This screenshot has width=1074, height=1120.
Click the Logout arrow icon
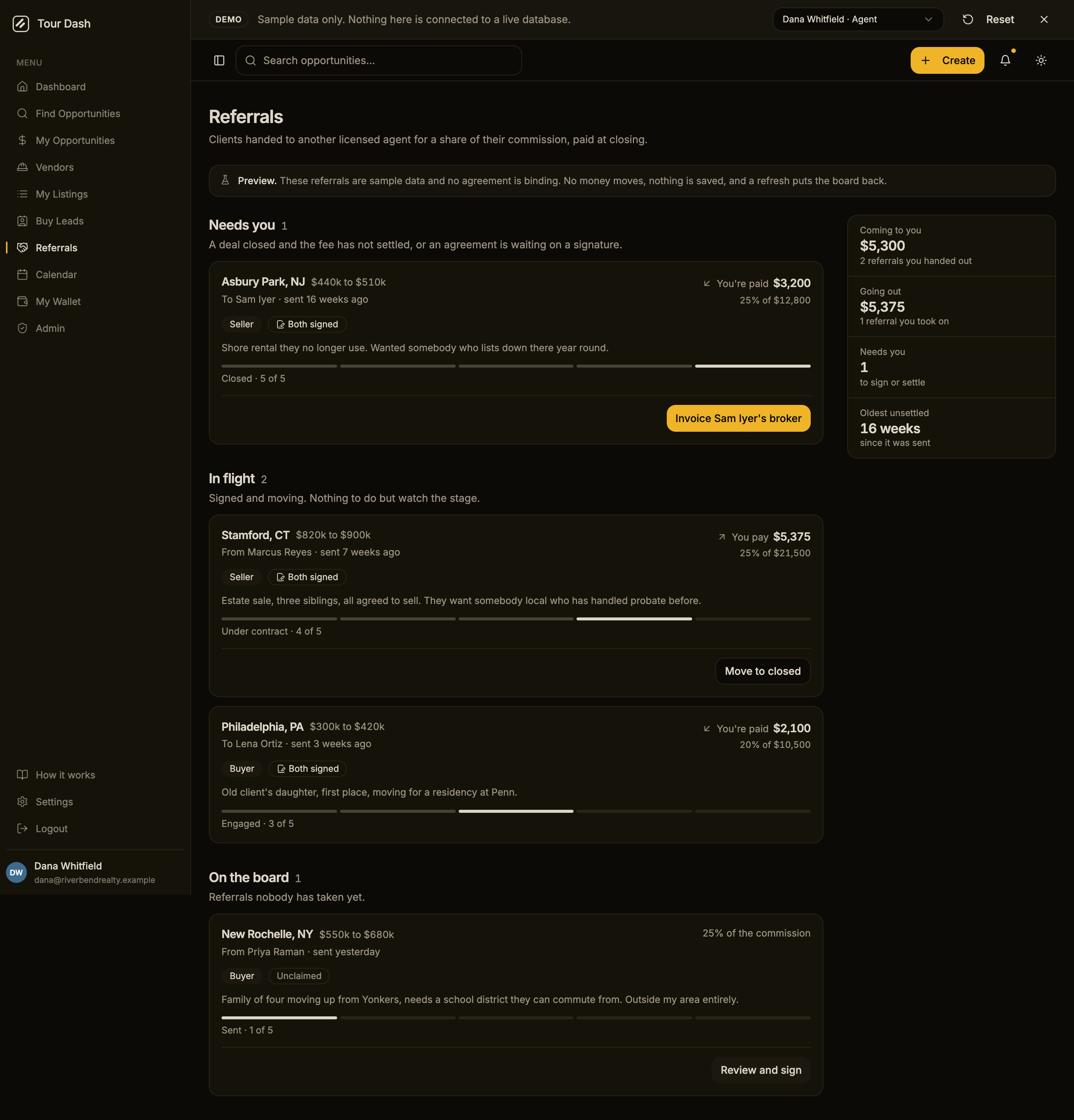(x=22, y=828)
